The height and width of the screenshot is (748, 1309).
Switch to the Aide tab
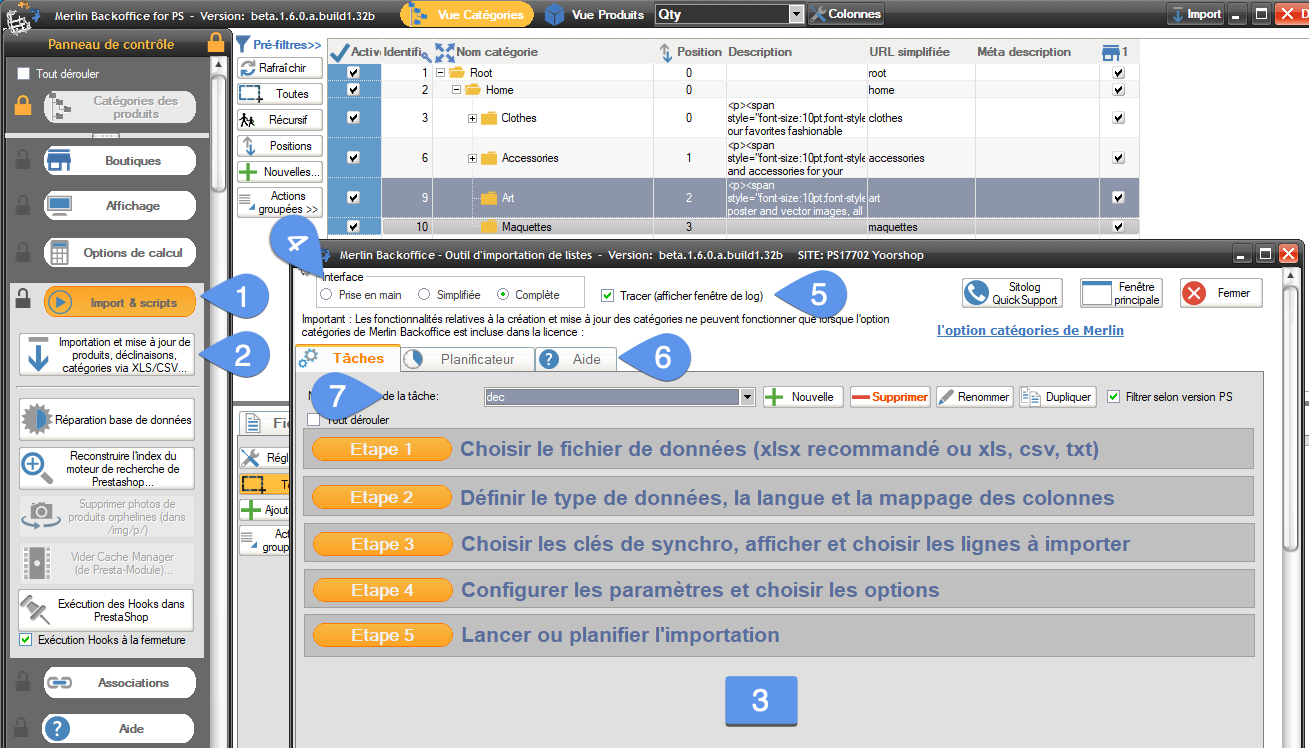tap(575, 359)
